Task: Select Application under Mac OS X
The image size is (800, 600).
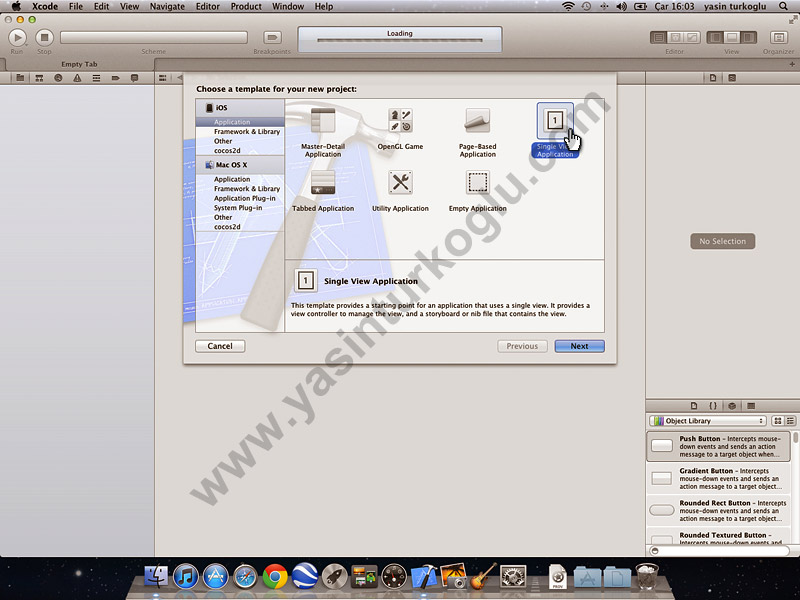Action: click(240, 179)
